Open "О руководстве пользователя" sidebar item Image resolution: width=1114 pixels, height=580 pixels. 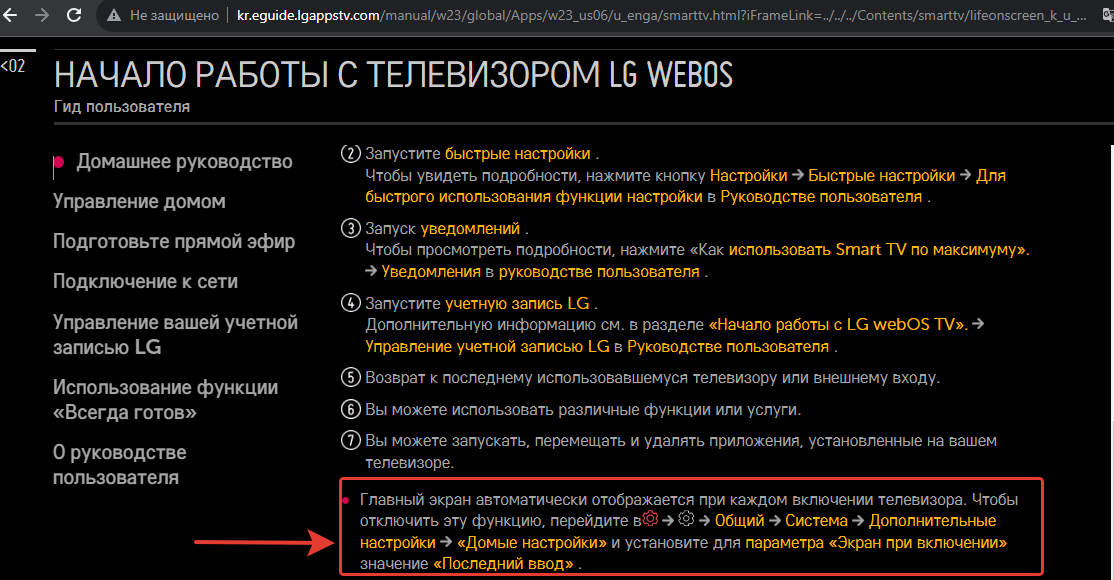pyautogui.click(x=119, y=464)
